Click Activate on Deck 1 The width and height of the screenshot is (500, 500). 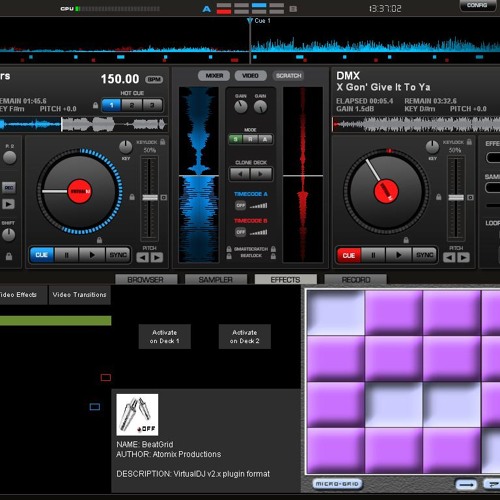click(165, 337)
